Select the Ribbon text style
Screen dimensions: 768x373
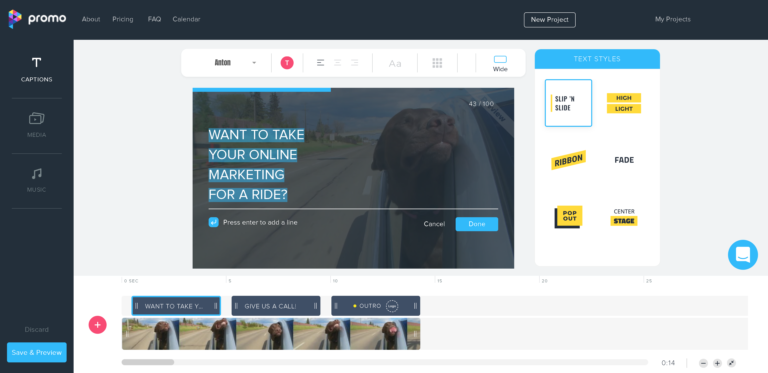point(568,160)
